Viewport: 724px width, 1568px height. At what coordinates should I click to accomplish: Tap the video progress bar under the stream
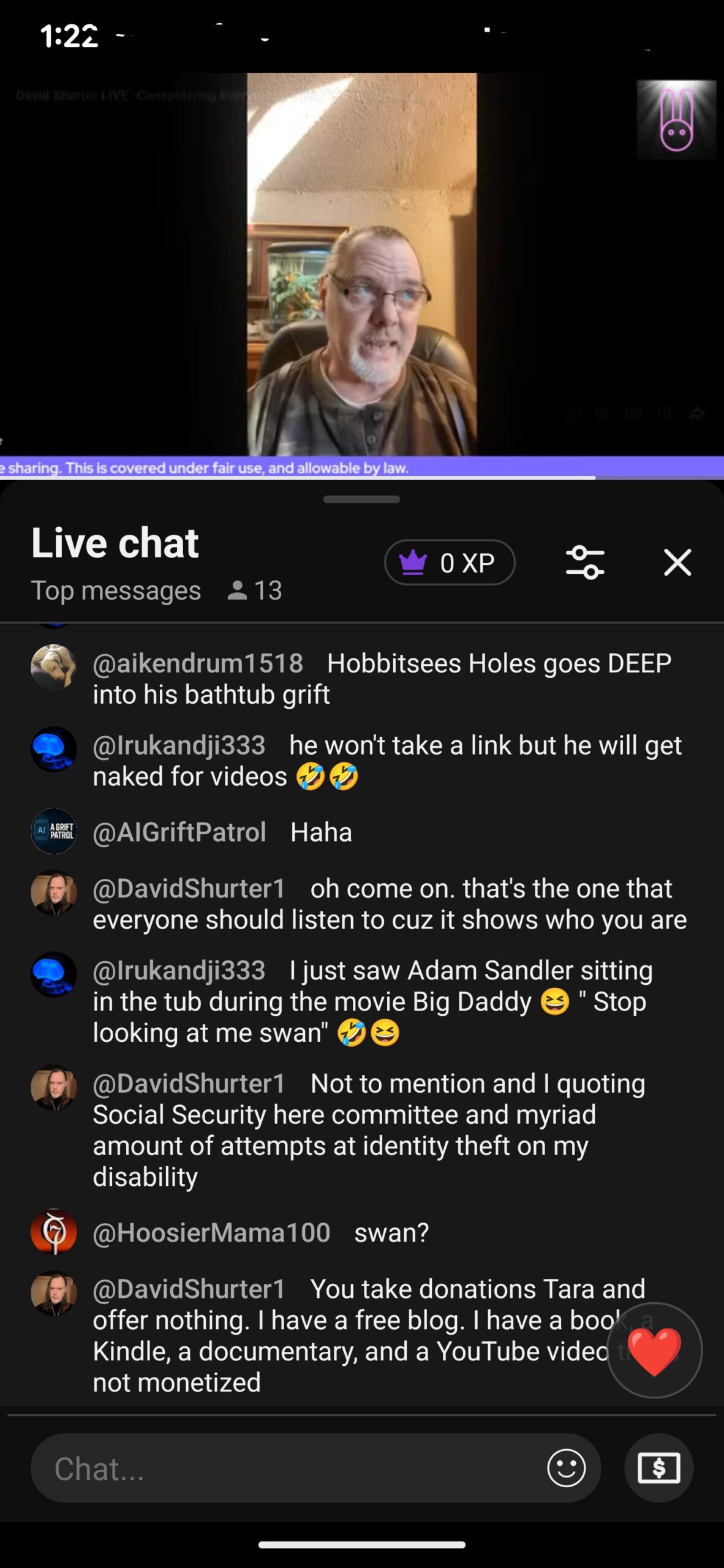tap(361, 477)
